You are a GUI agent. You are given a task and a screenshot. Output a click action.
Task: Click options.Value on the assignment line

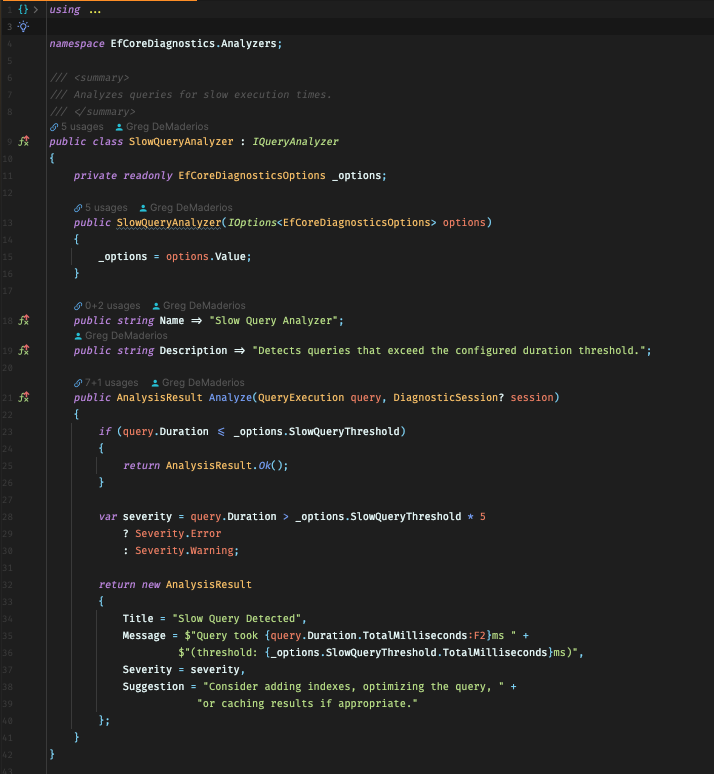pos(206,257)
